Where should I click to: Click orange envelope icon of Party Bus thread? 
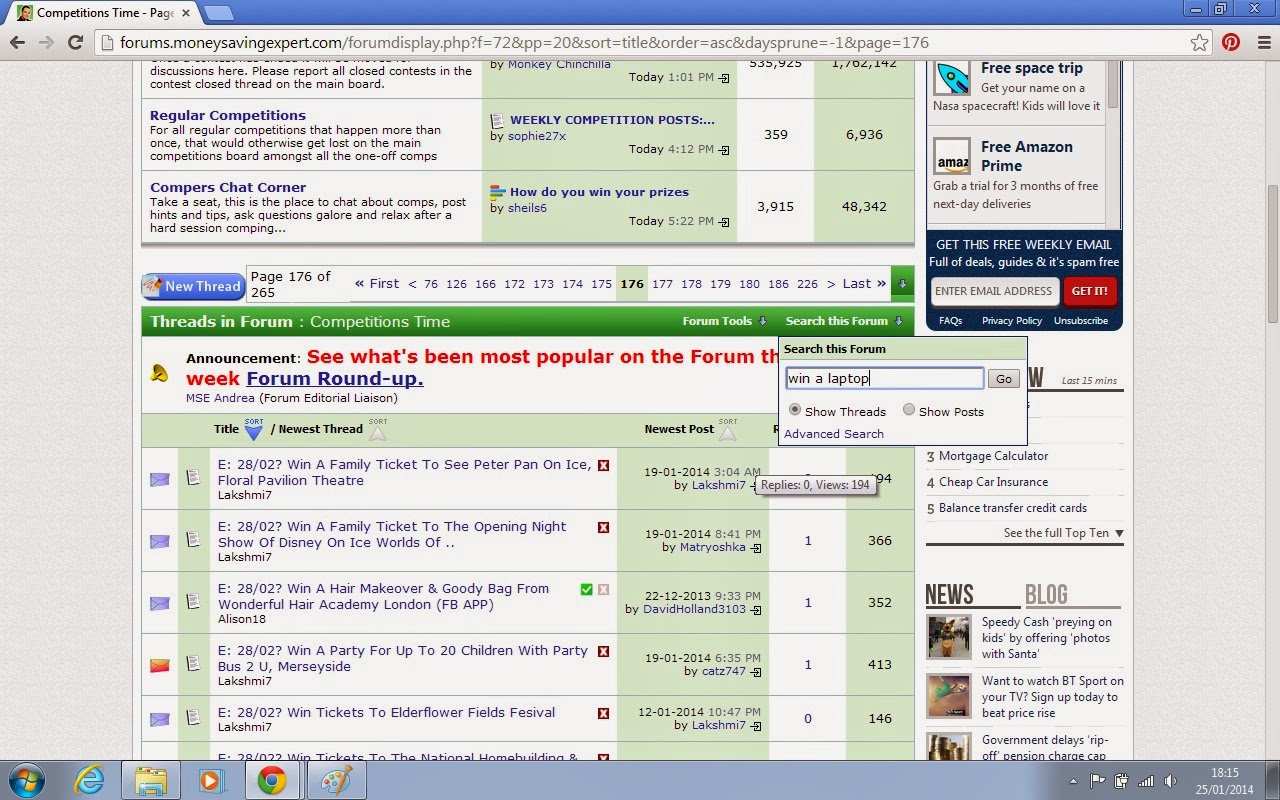160,665
